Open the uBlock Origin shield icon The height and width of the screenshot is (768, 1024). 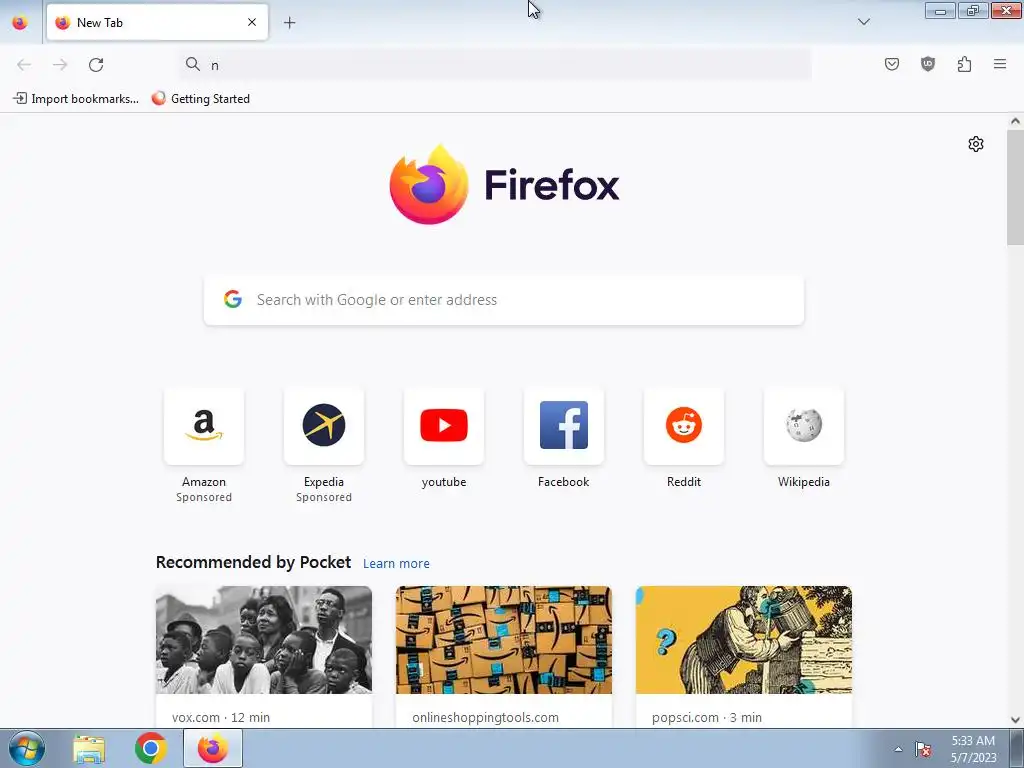[928, 64]
